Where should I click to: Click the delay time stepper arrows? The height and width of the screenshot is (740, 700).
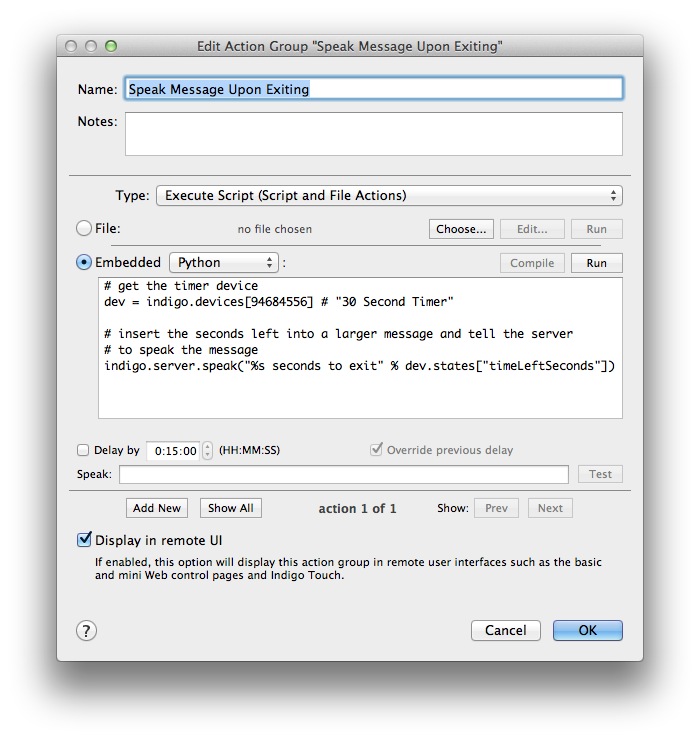(207, 451)
